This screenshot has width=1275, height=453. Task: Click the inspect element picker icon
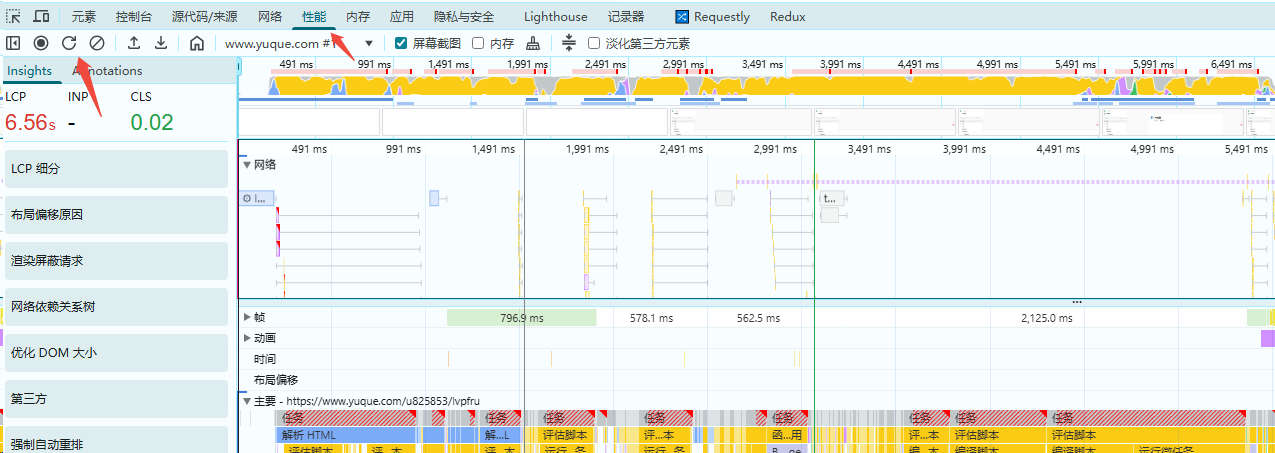pyautogui.click(x=14, y=17)
